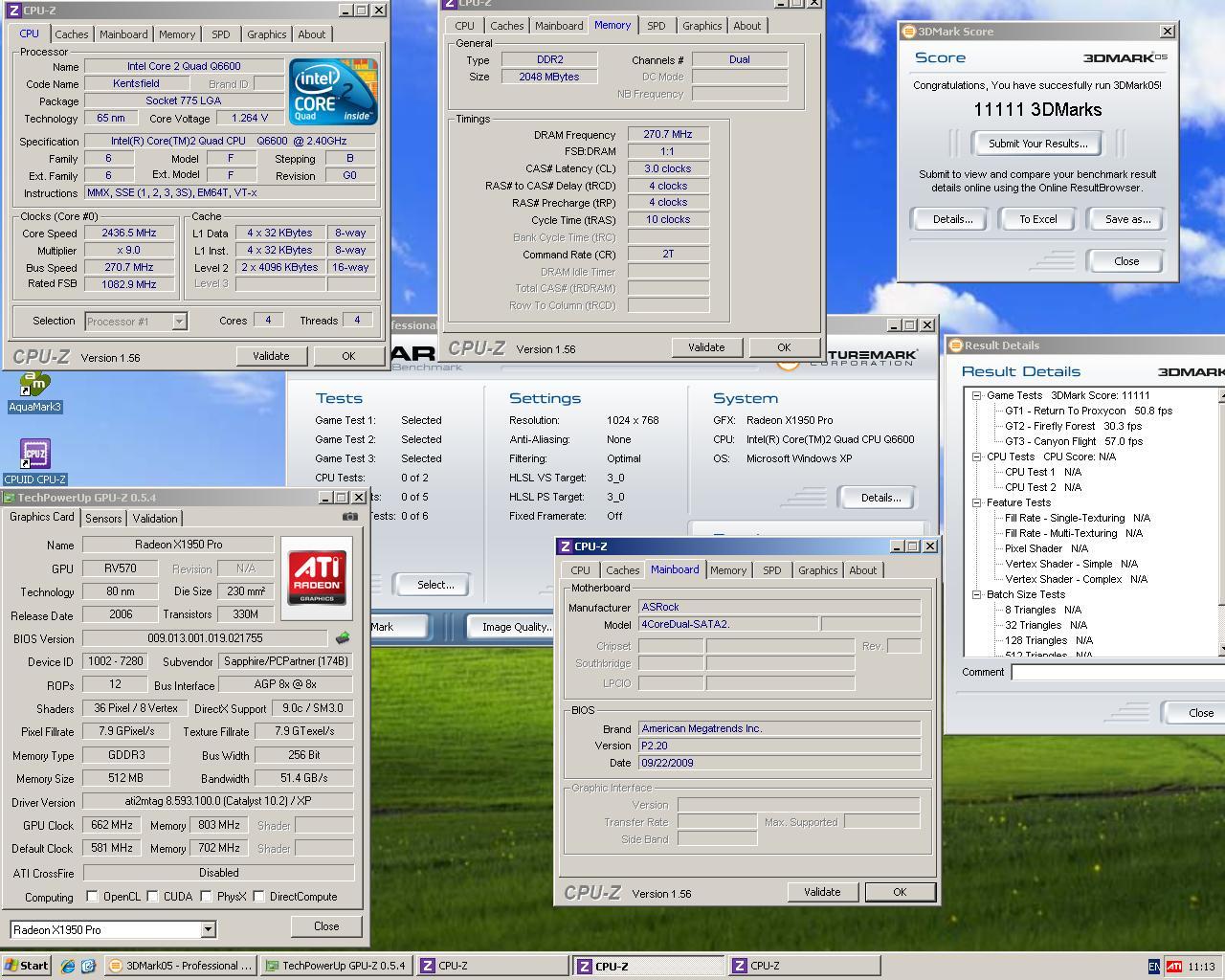Enable the CUDA checkbox in GPU-Z

coord(152,897)
